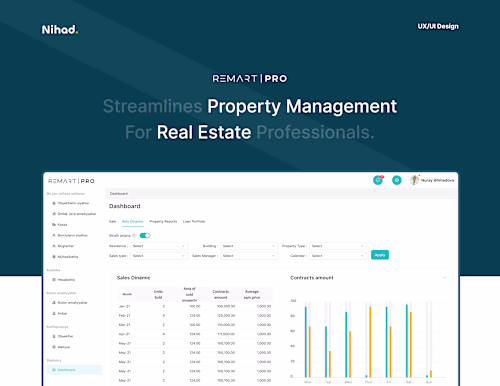Select the Apr-21 table row cell
The image size is (500, 386).
[x=124, y=334]
